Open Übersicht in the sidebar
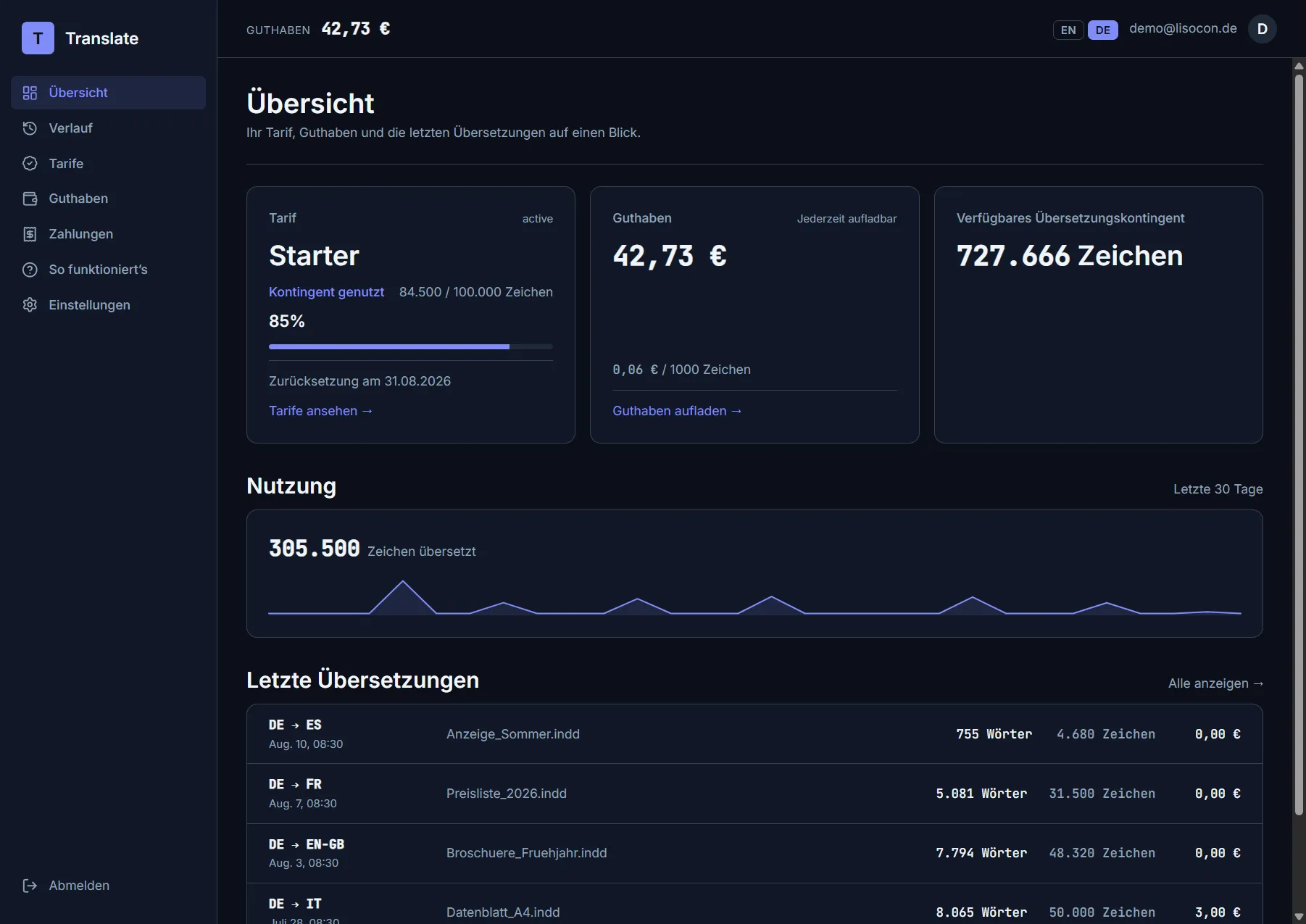The height and width of the screenshot is (924, 1306). pos(109,93)
